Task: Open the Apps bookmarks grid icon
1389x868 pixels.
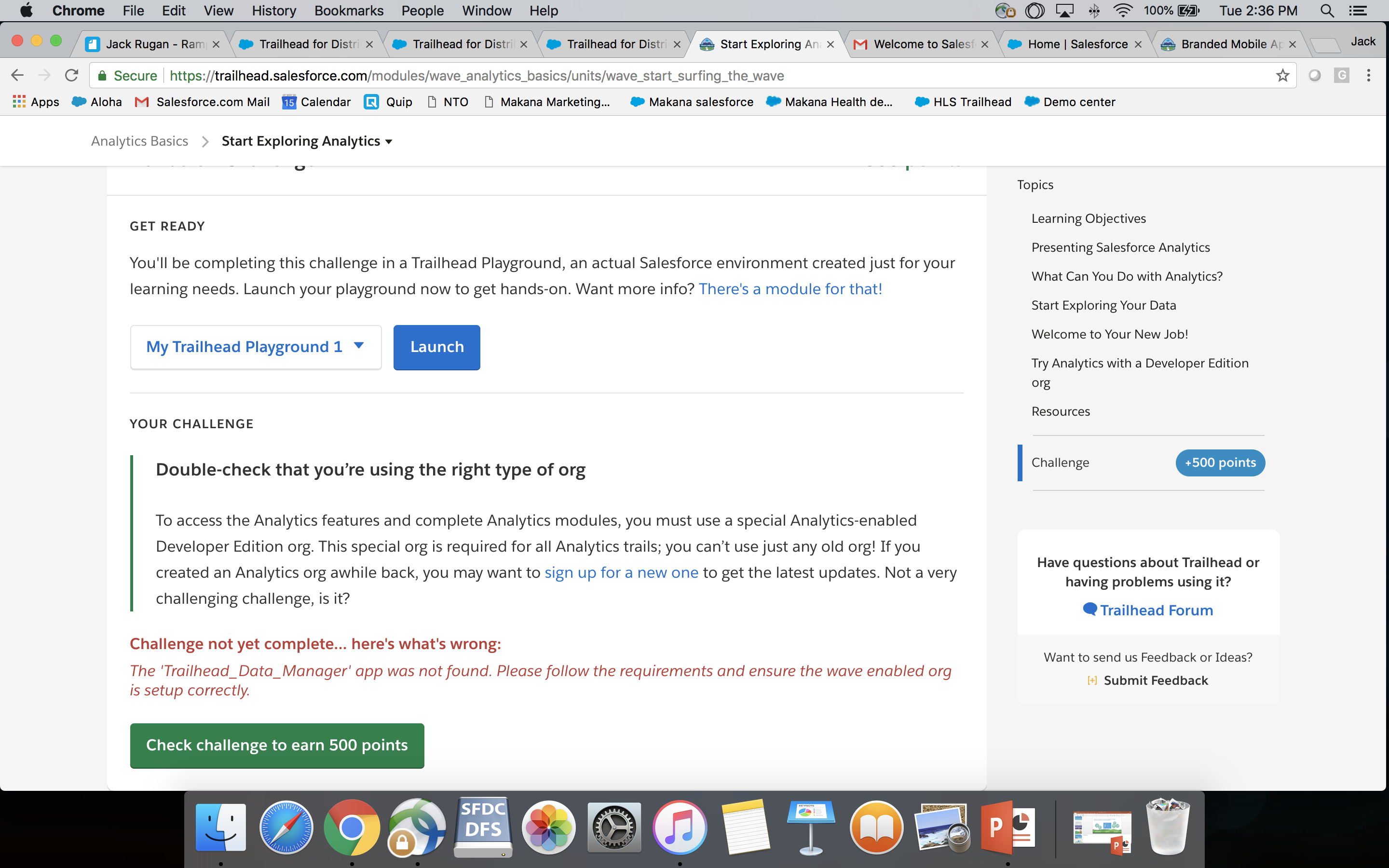Action: pos(19,102)
